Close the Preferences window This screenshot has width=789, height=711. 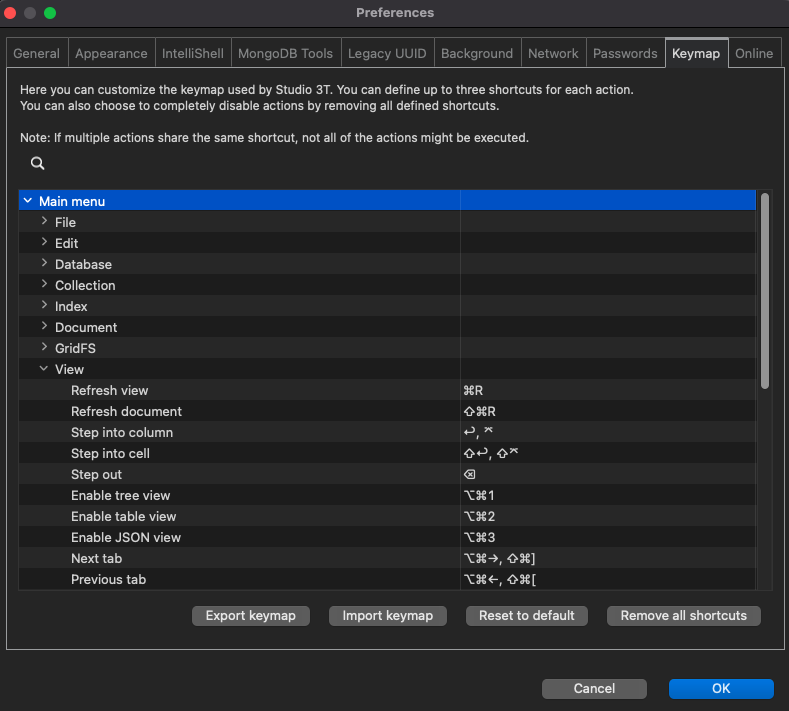[x=10, y=13]
